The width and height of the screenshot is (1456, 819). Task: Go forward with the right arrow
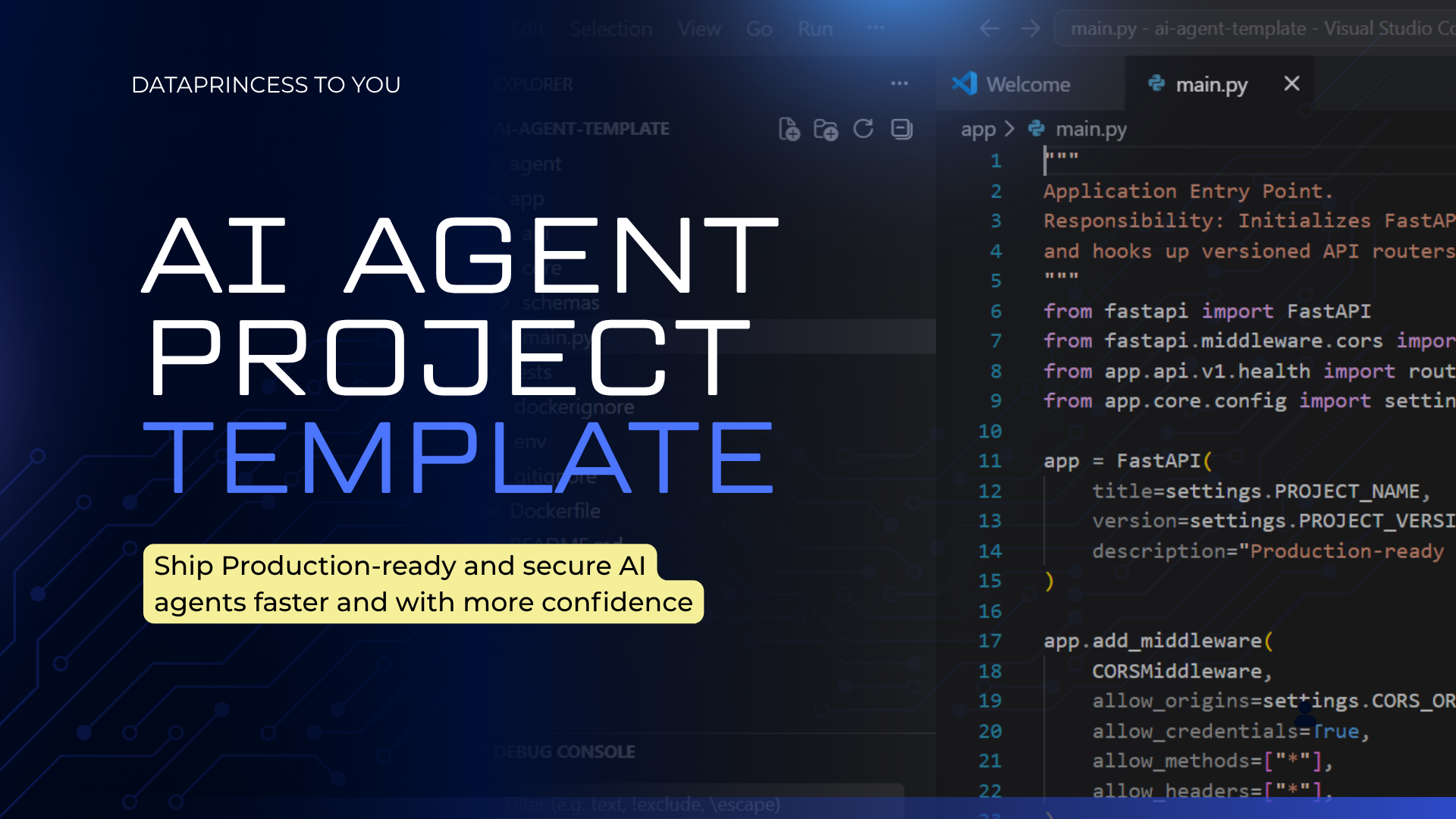[1030, 29]
